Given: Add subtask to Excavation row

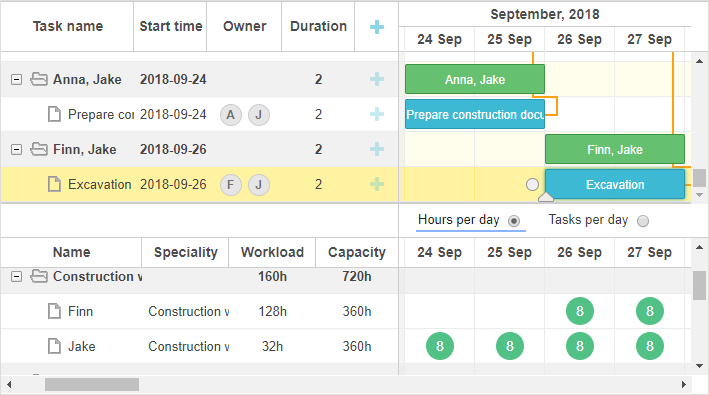Looking at the screenshot, I should 377,184.
